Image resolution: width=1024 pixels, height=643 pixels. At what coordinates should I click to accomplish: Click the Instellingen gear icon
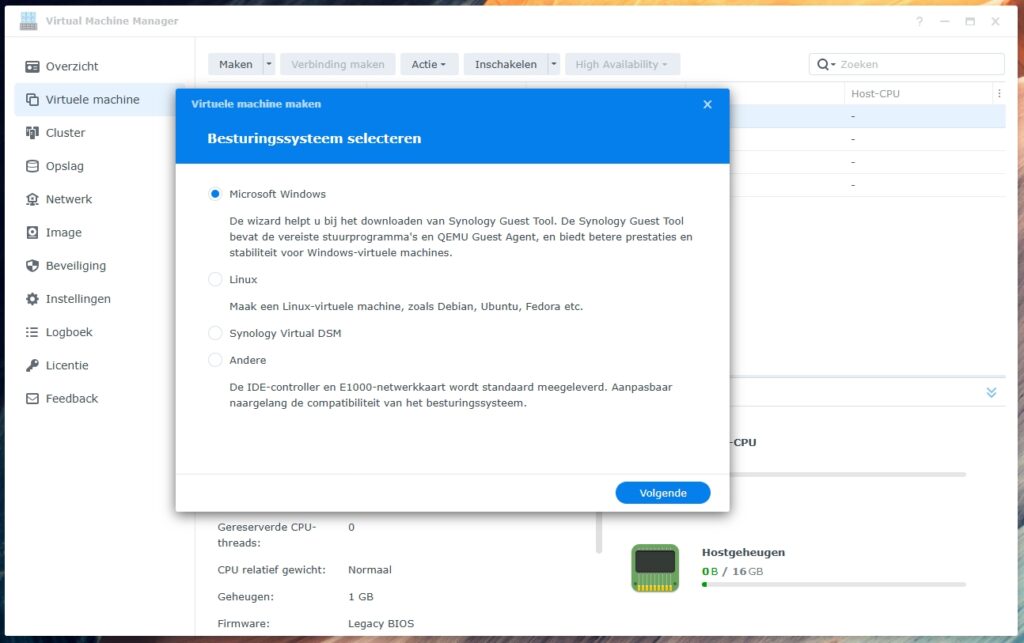tap(32, 299)
